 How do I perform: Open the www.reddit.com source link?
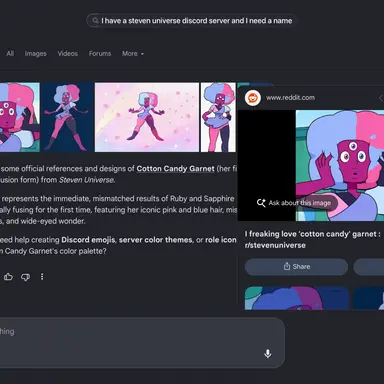290,98
